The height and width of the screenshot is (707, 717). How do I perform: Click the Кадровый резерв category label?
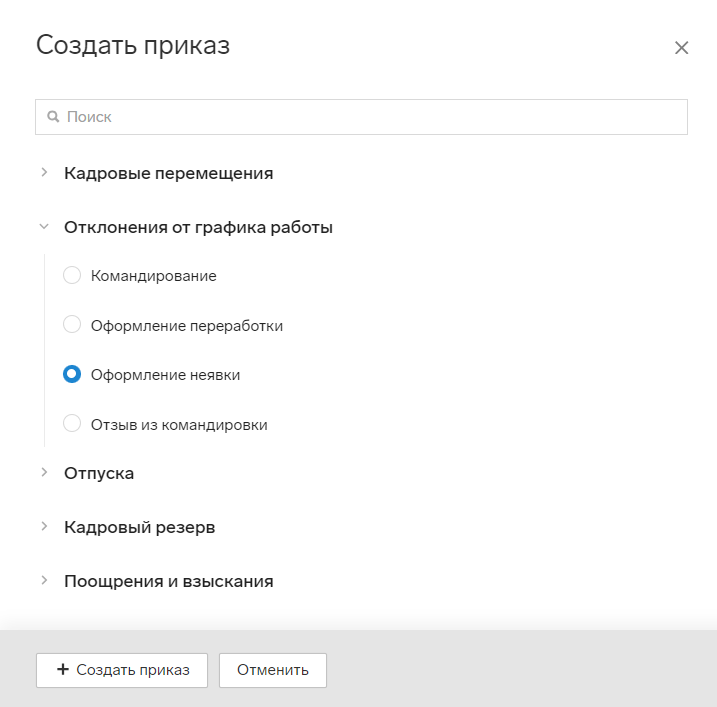click(x=139, y=527)
